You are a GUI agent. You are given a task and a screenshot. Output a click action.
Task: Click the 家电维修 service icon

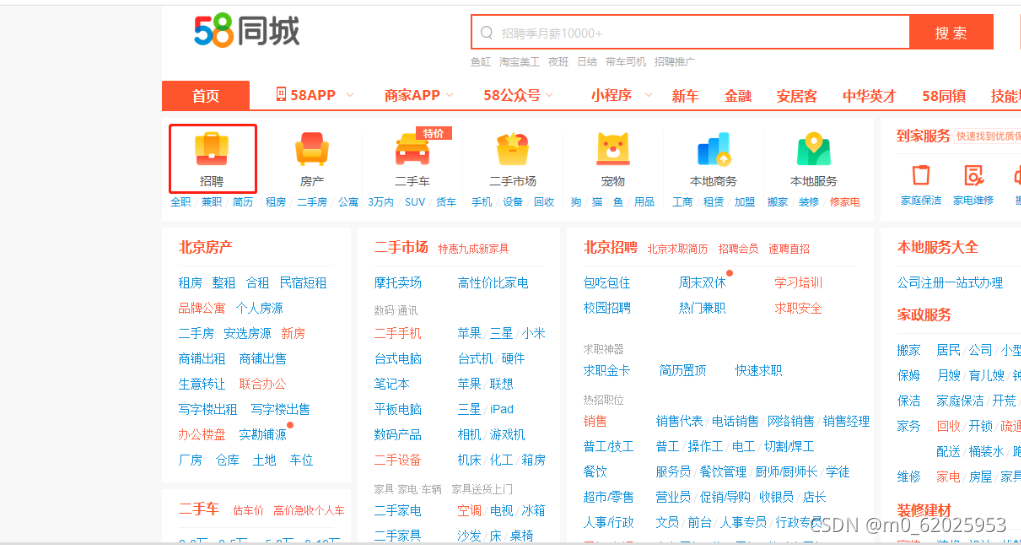(973, 176)
